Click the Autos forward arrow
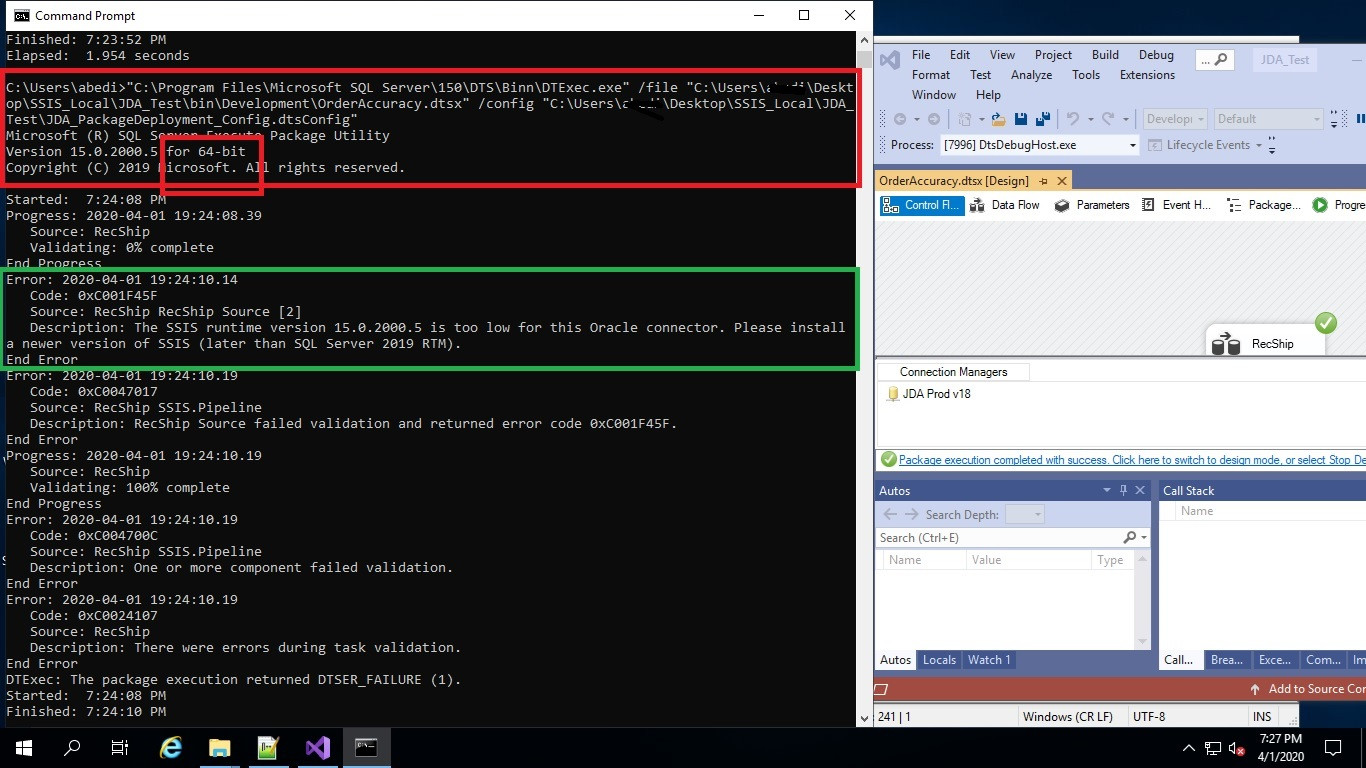1366x768 pixels. [x=911, y=514]
